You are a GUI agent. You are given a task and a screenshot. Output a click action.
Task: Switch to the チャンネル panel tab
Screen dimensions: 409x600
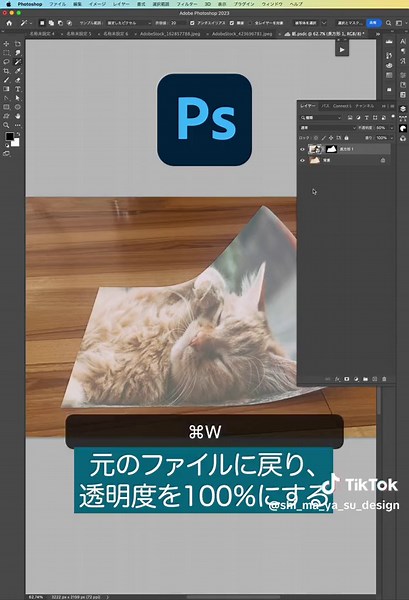(365, 106)
